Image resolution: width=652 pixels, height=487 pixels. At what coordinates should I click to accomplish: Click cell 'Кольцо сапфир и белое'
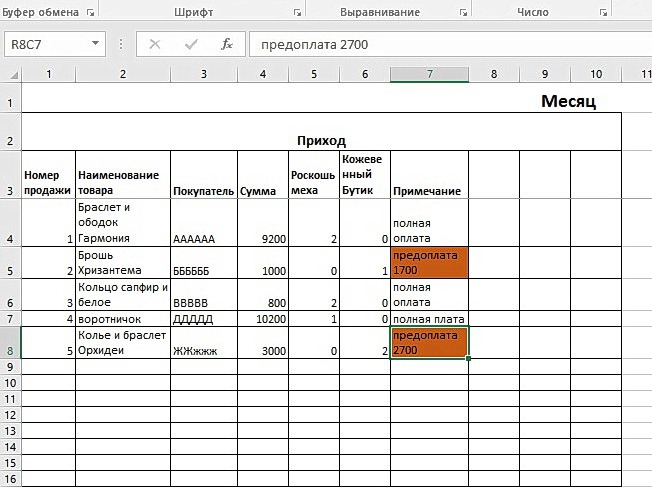click(123, 294)
